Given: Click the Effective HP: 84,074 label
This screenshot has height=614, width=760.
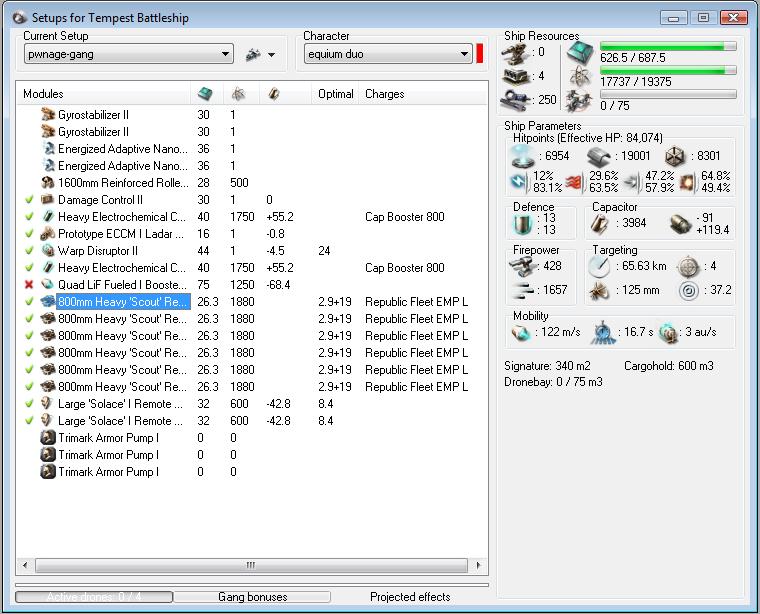Looking at the screenshot, I should tap(612, 138).
